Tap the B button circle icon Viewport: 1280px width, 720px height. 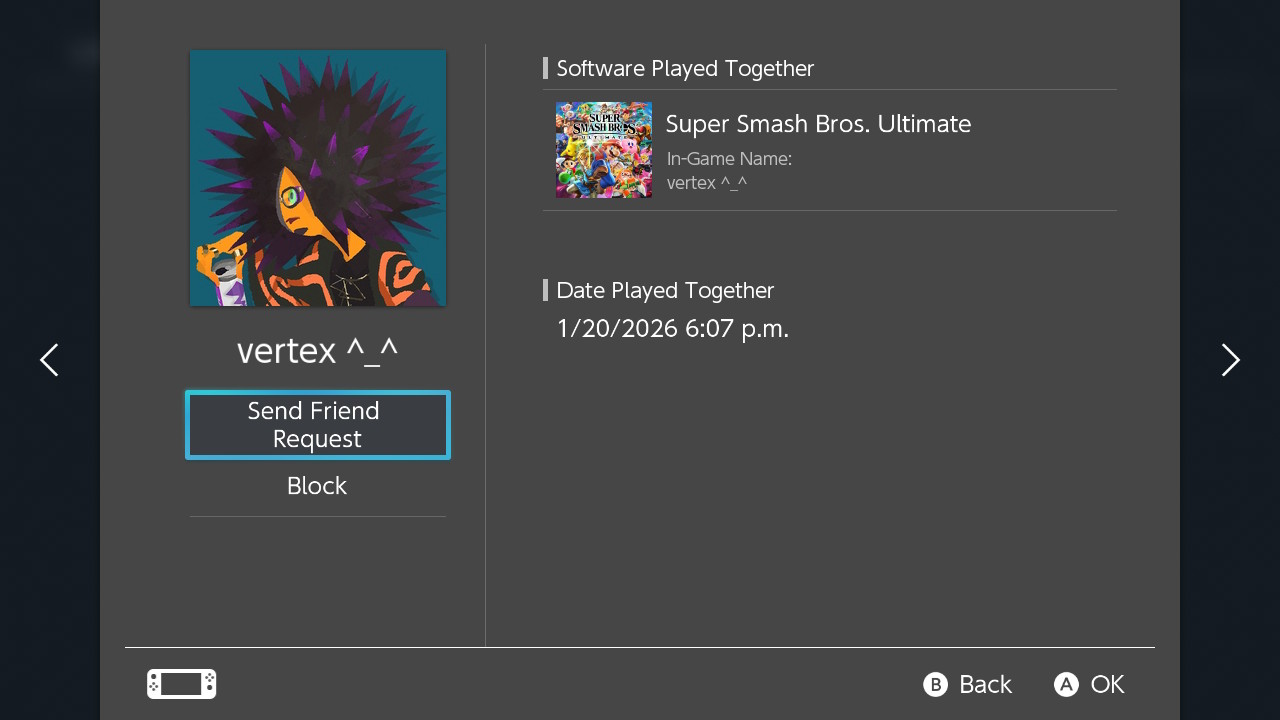point(935,684)
